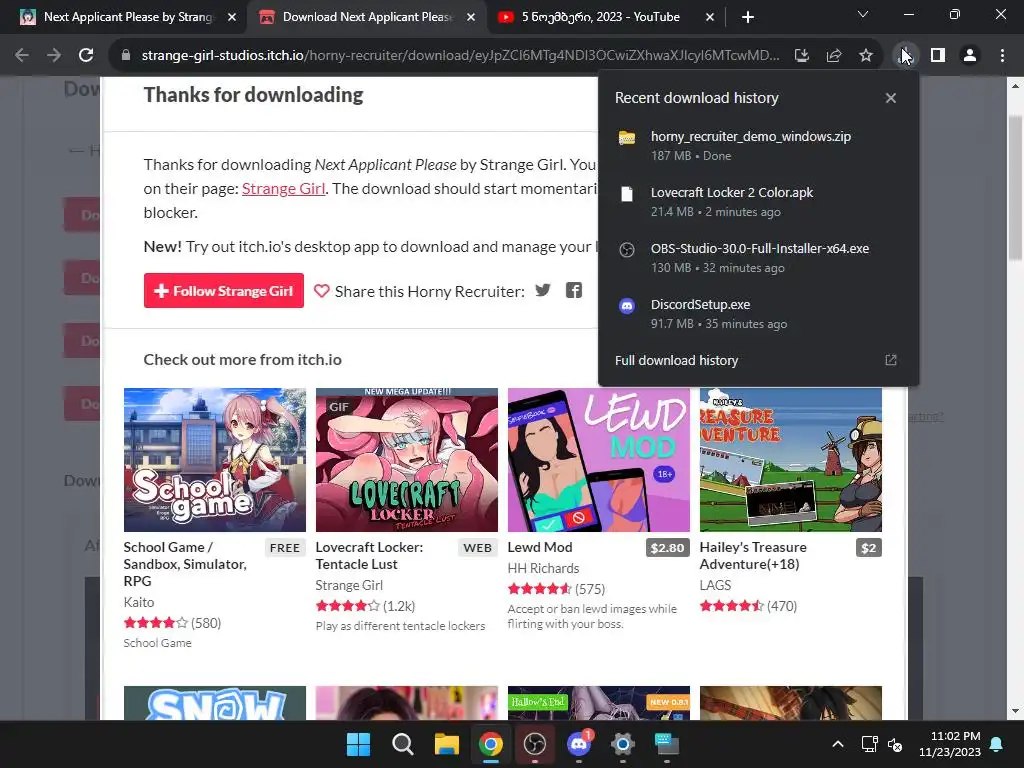Viewport: 1024px width, 768px height.
Task: Close the first Next Applicant Please tab
Action: (232, 17)
